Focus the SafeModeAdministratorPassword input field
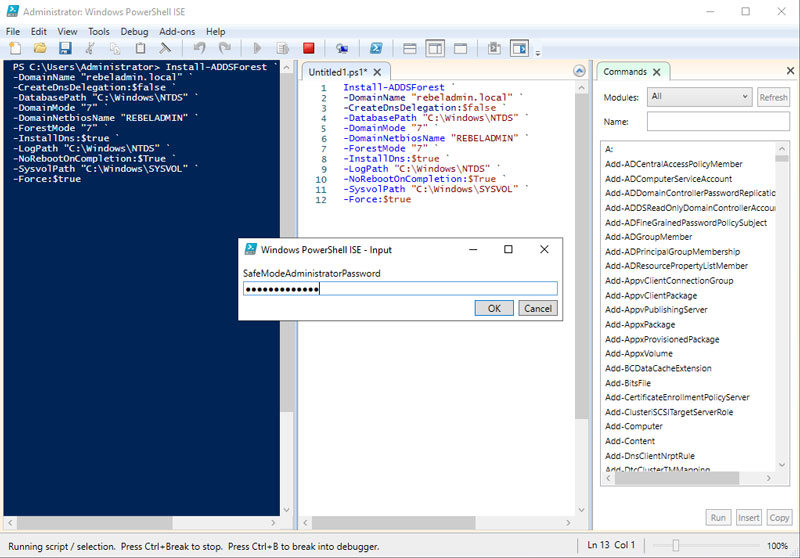The height and width of the screenshot is (558, 800). coord(400,289)
